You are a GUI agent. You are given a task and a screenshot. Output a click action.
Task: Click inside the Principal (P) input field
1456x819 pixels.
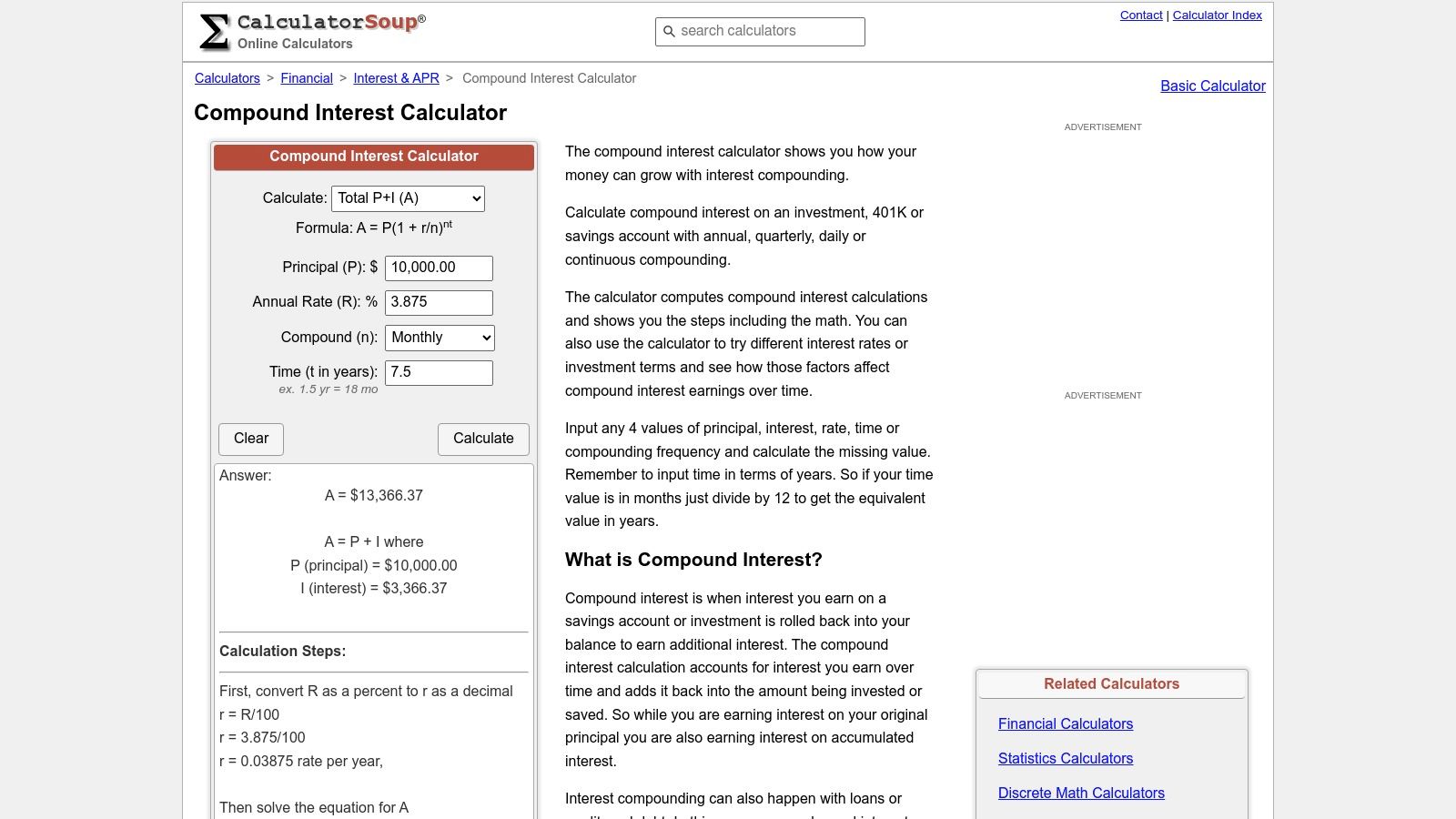pyautogui.click(x=439, y=268)
